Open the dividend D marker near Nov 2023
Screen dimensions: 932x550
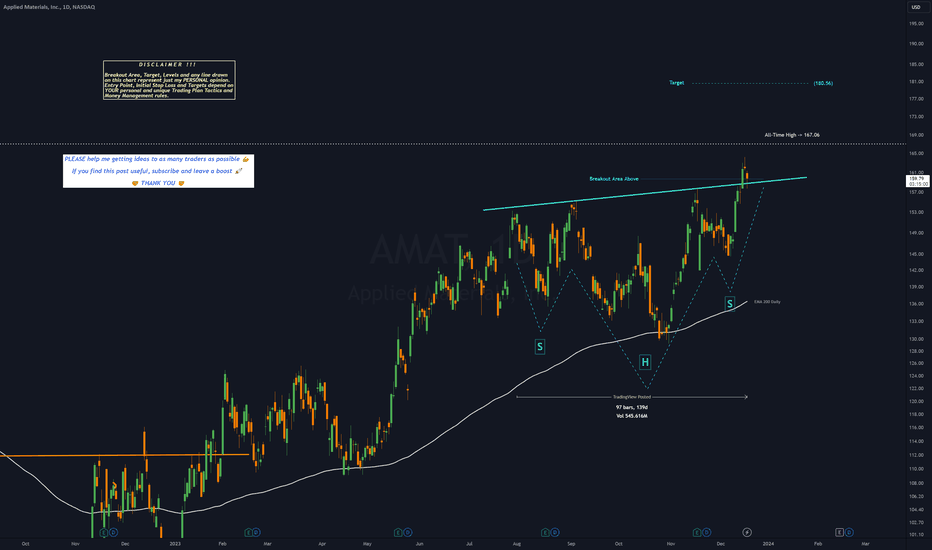[x=706, y=532]
